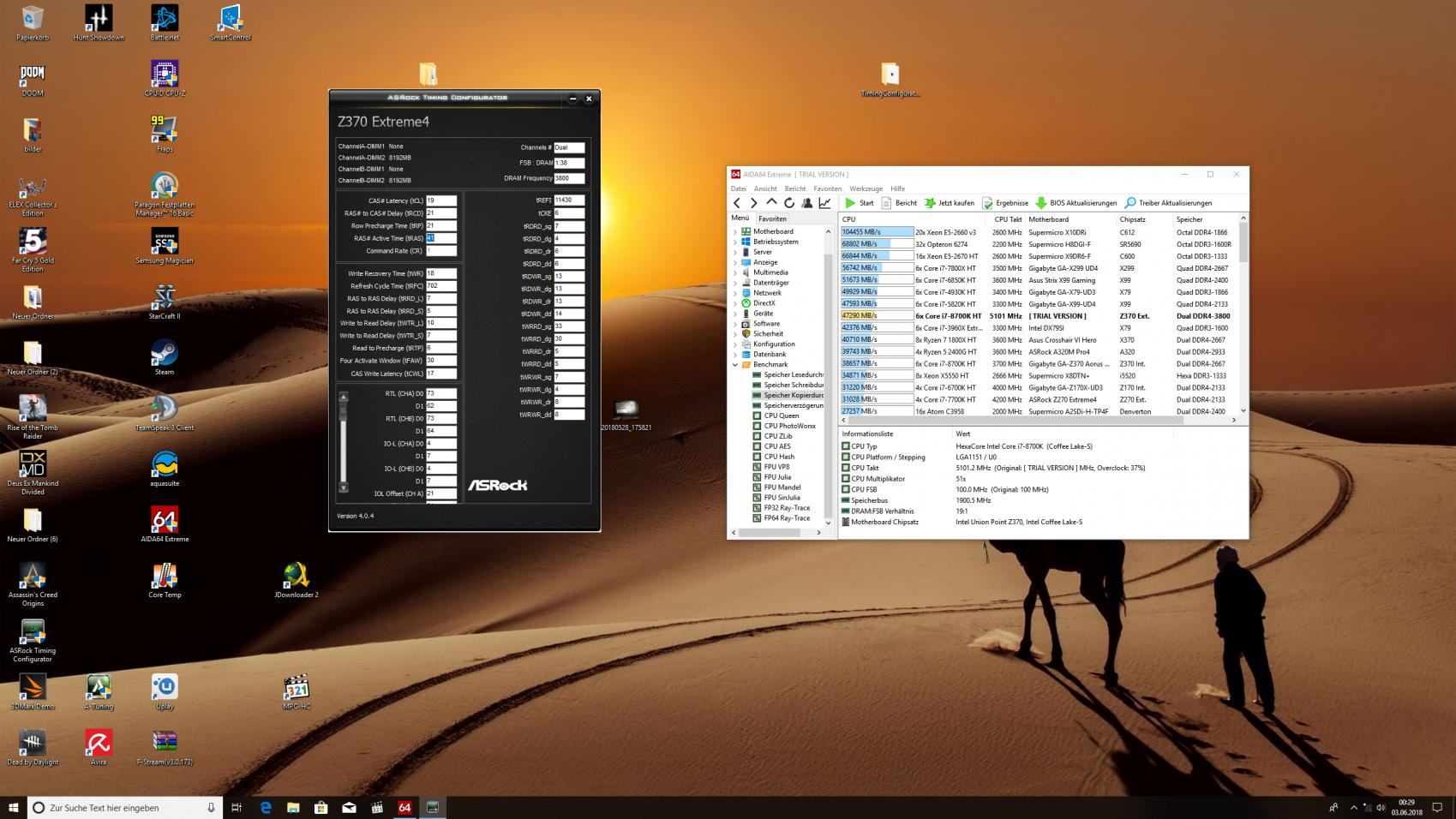Viewport: 1456px width, 819px height.
Task: Open Ergebnisse results button
Action: pyautogui.click(x=1005, y=203)
